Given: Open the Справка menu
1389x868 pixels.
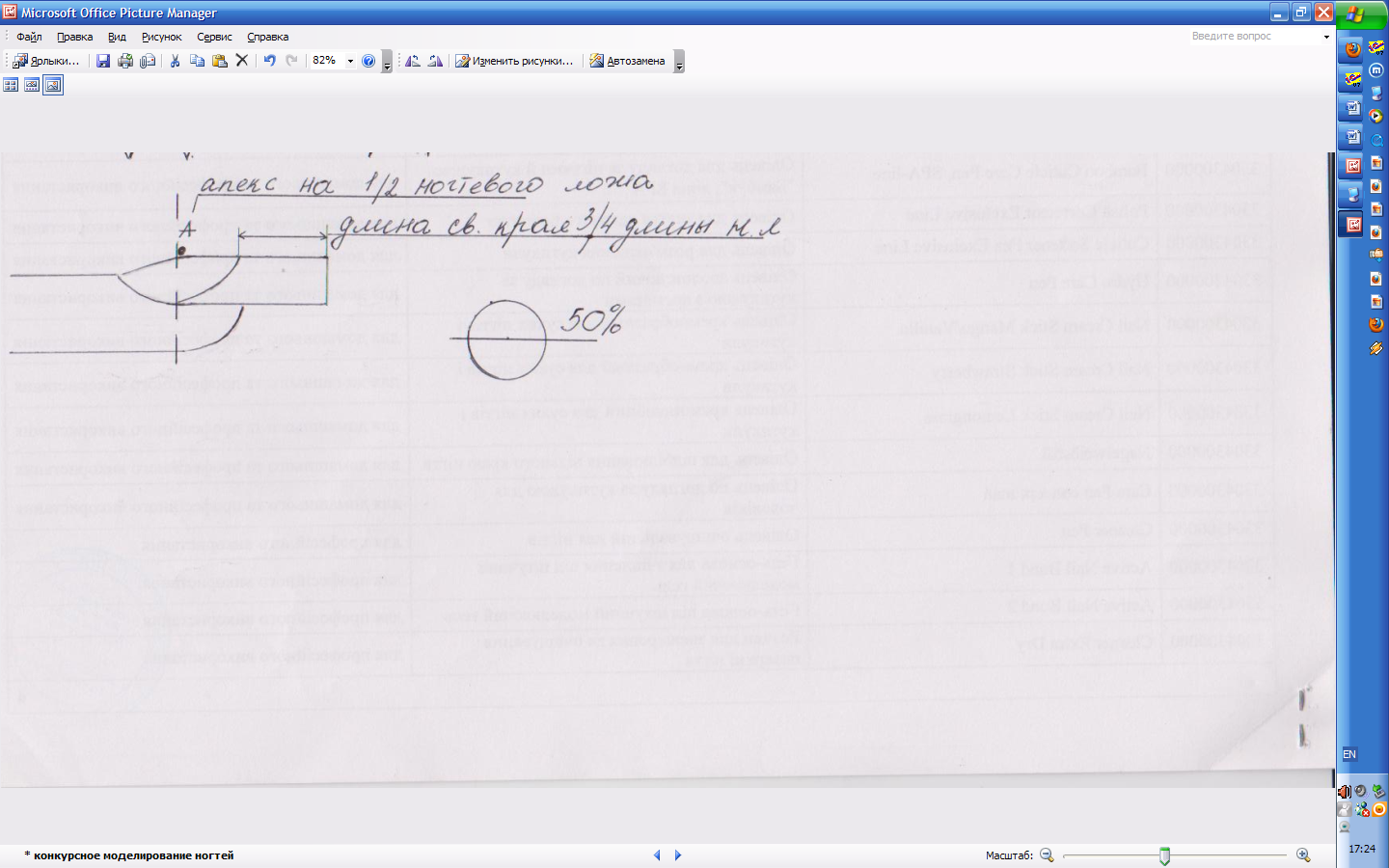Looking at the screenshot, I should (x=267, y=37).
